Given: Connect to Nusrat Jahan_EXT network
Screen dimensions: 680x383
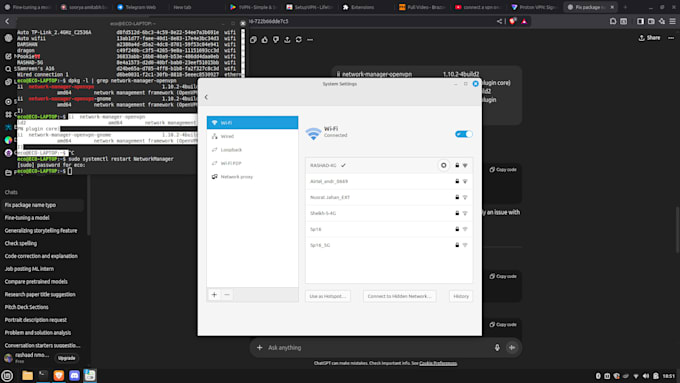Looking at the screenshot, I should coord(389,197).
